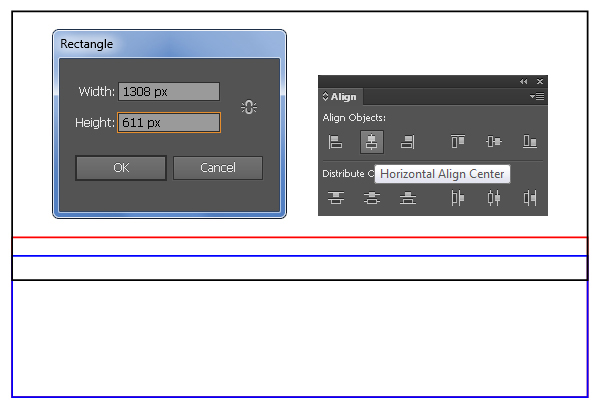
Task: Cycle Align panel size via tab arrows
Action: click(x=326, y=96)
